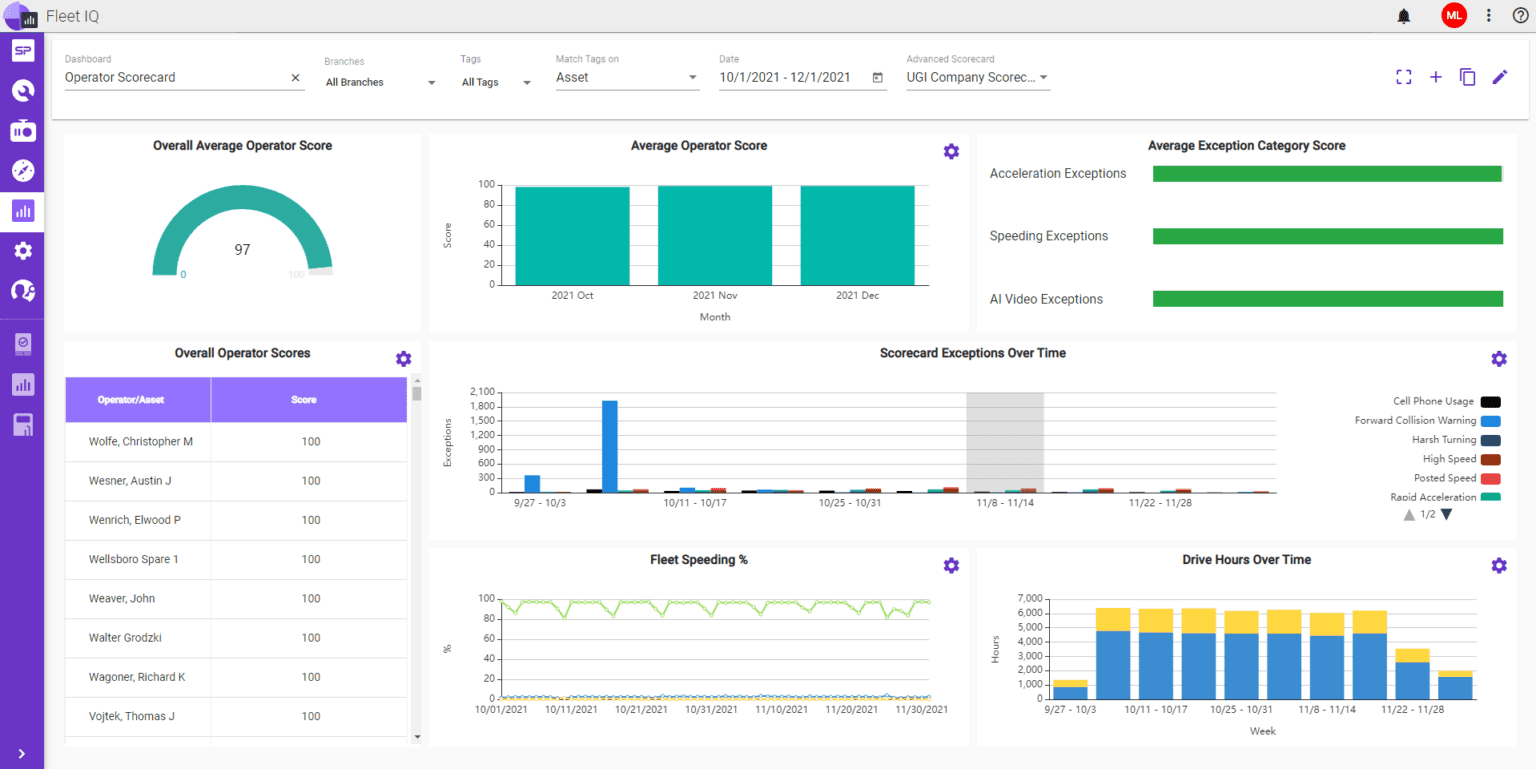The image size is (1536, 769).
Task: Open Average Operator Score settings gear
Action: click(x=951, y=151)
